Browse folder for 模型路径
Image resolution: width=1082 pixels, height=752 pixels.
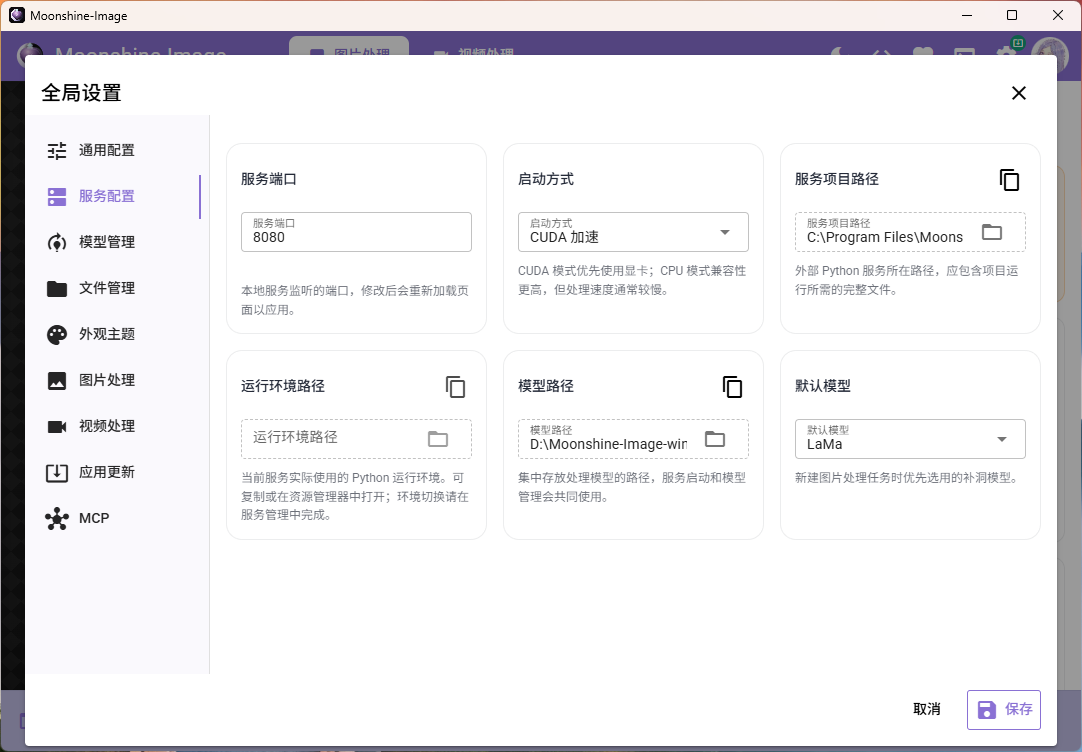[x=715, y=439]
